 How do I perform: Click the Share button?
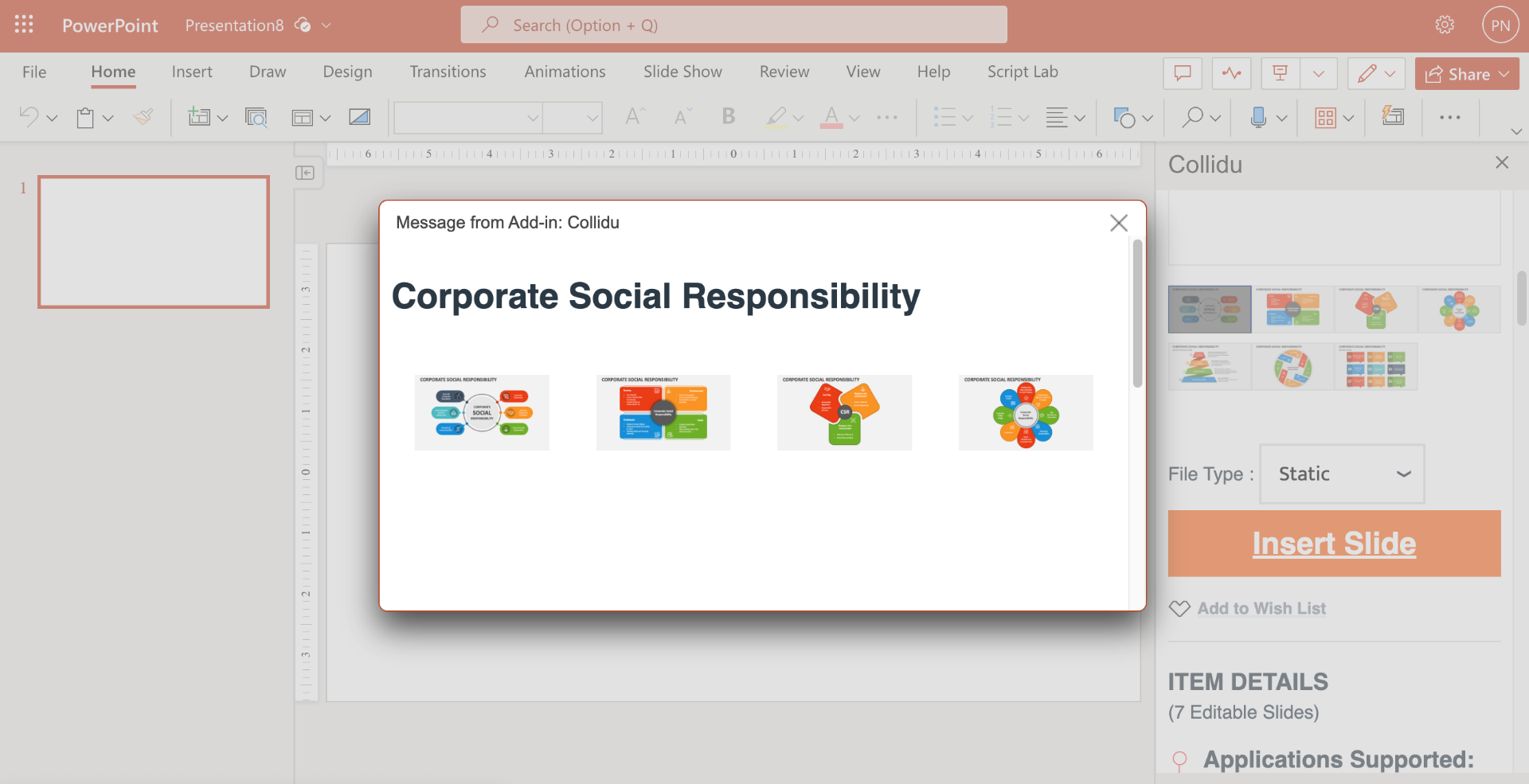tap(1467, 73)
